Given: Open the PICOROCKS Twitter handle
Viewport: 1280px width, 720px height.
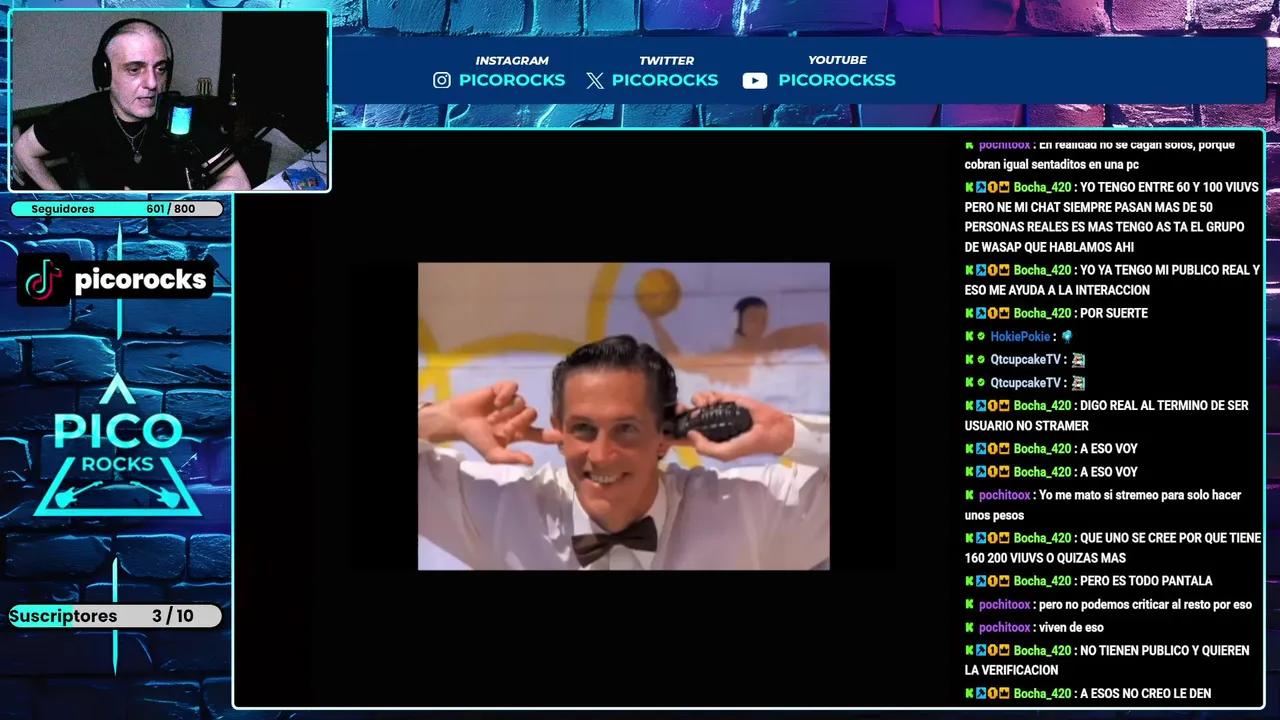Looking at the screenshot, I should pos(665,80).
